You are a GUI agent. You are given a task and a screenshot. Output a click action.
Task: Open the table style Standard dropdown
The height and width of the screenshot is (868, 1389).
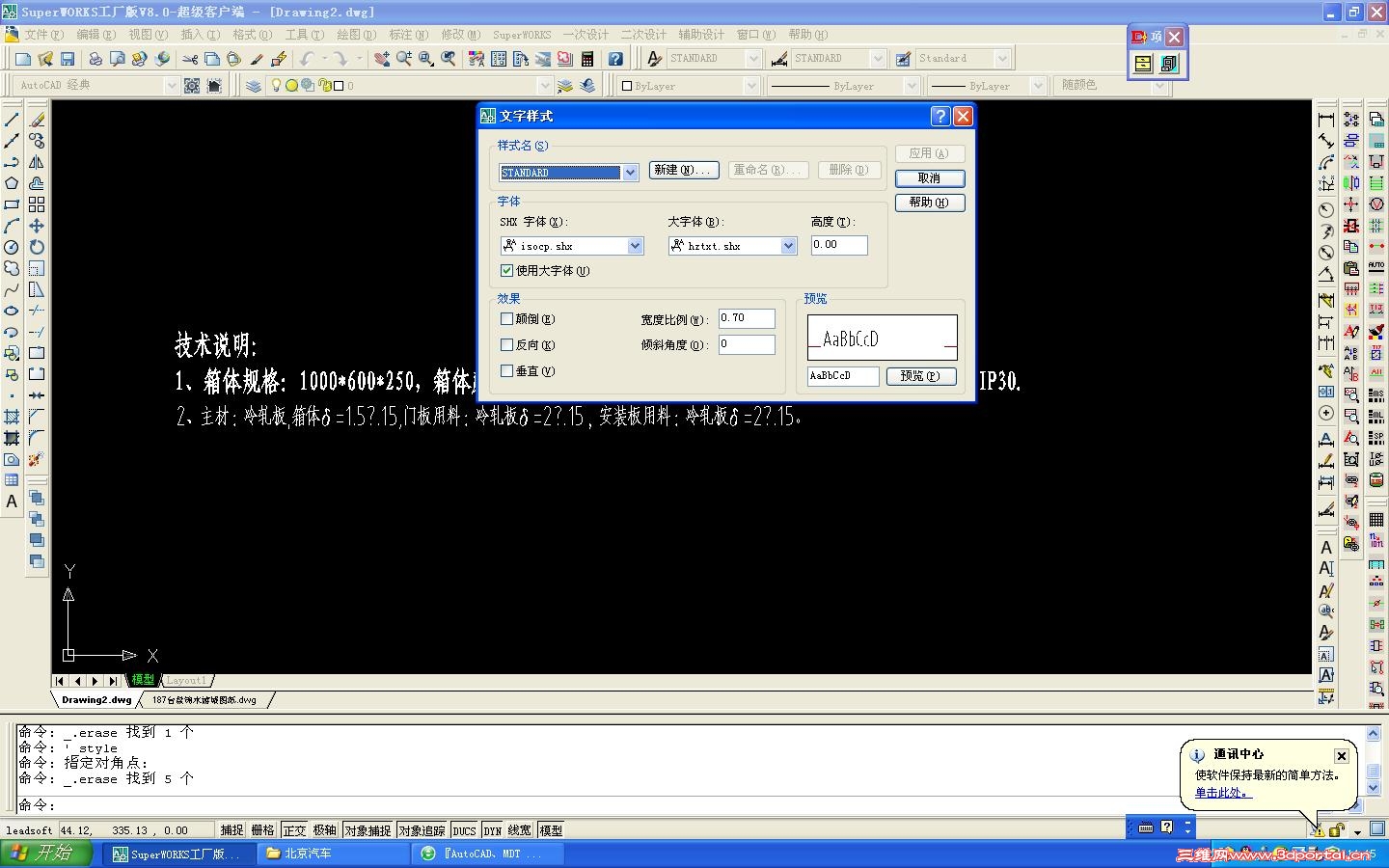tap(1002, 59)
